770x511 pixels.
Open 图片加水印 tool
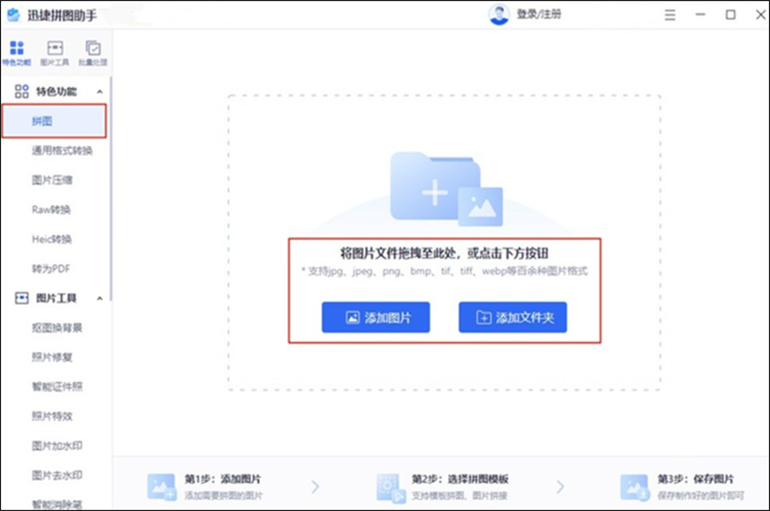[57, 446]
